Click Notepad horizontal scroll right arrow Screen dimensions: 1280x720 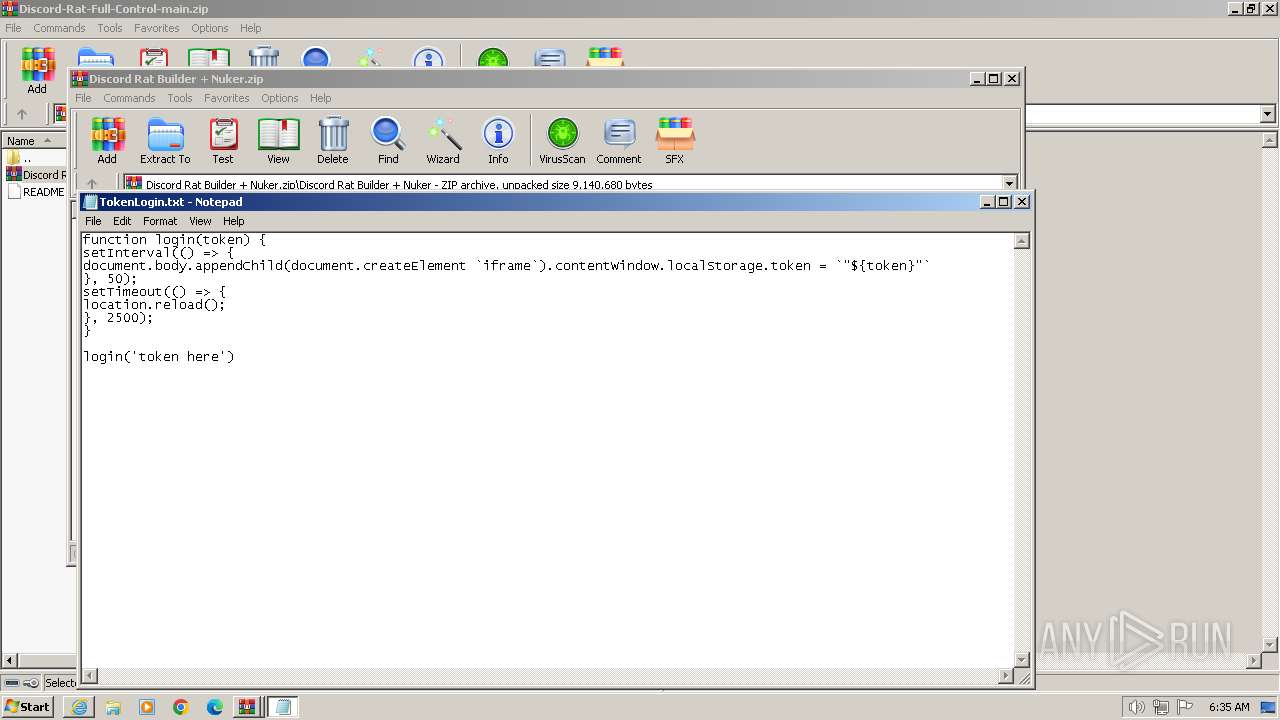[x=1006, y=677]
